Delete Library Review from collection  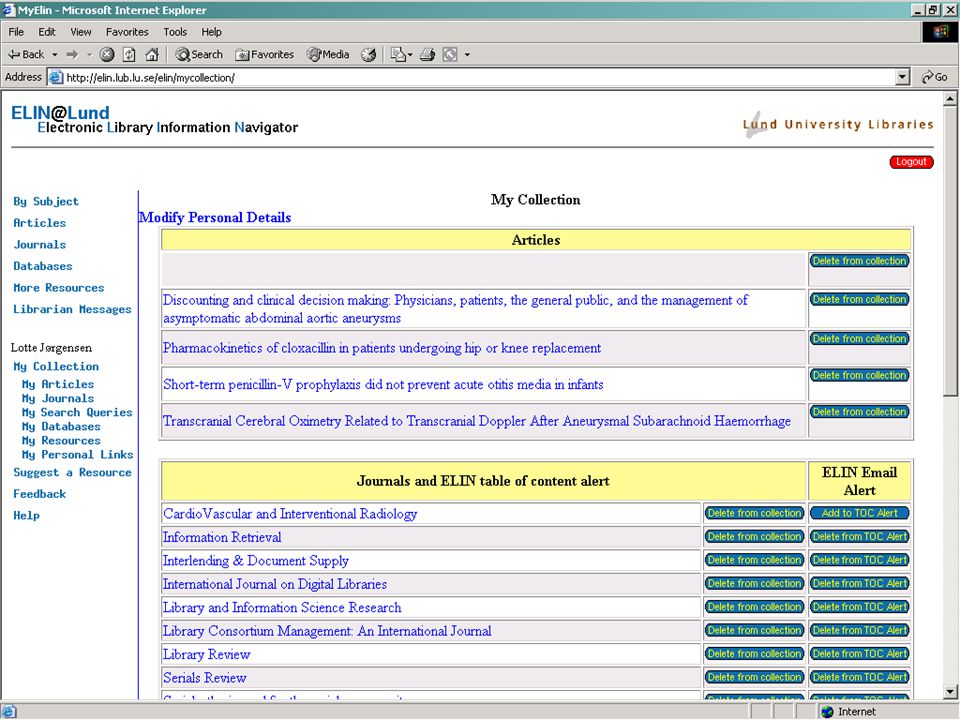[754, 654]
